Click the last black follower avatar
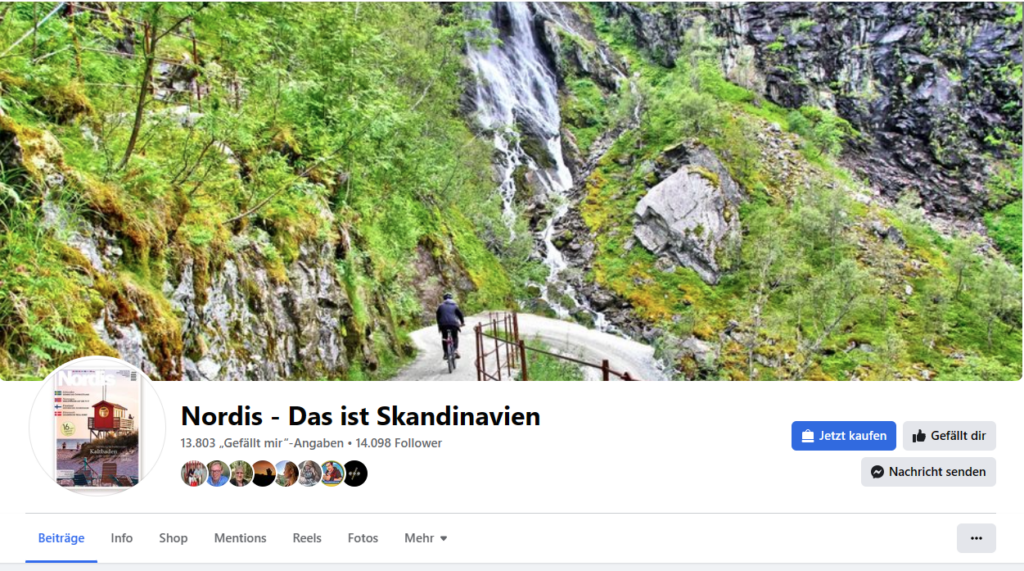Screen dimensions: 1024x571 (355, 473)
